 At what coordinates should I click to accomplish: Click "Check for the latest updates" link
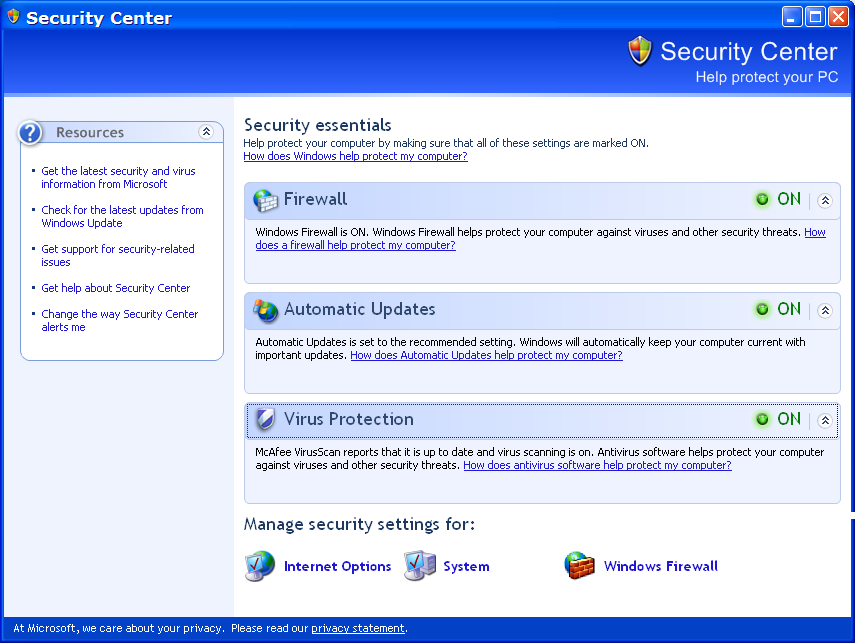(x=122, y=216)
